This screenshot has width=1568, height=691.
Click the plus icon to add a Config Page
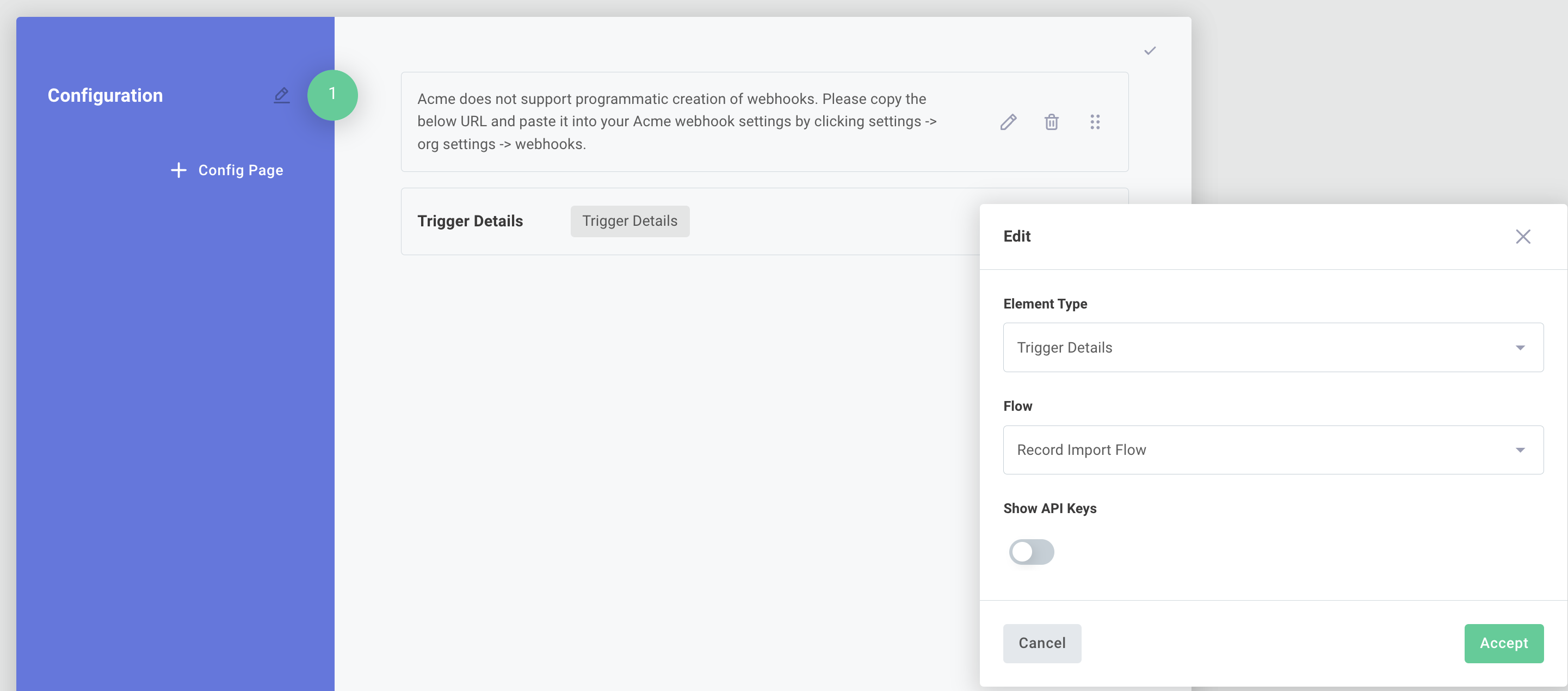click(x=178, y=170)
